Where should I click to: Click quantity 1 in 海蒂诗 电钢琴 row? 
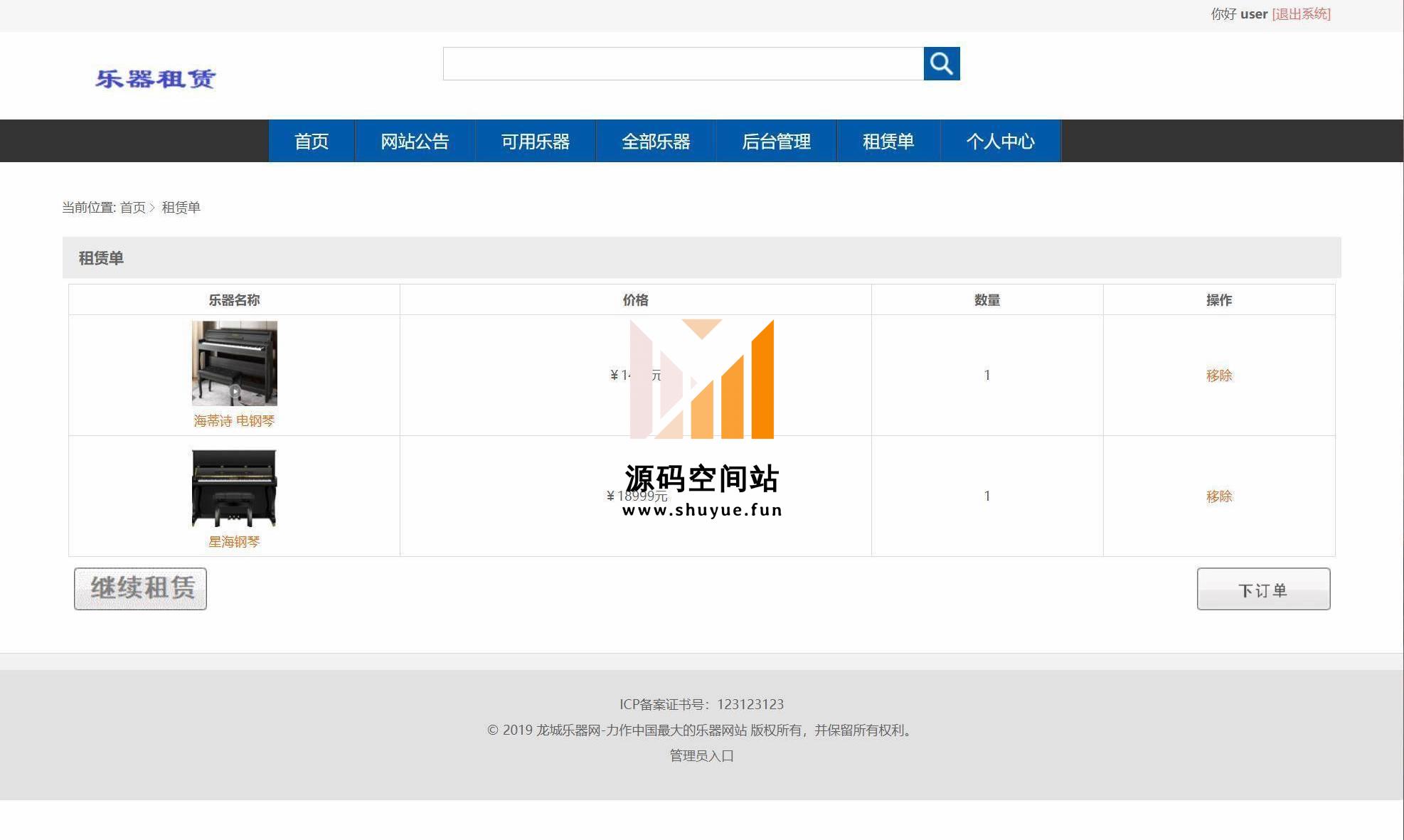click(x=987, y=376)
